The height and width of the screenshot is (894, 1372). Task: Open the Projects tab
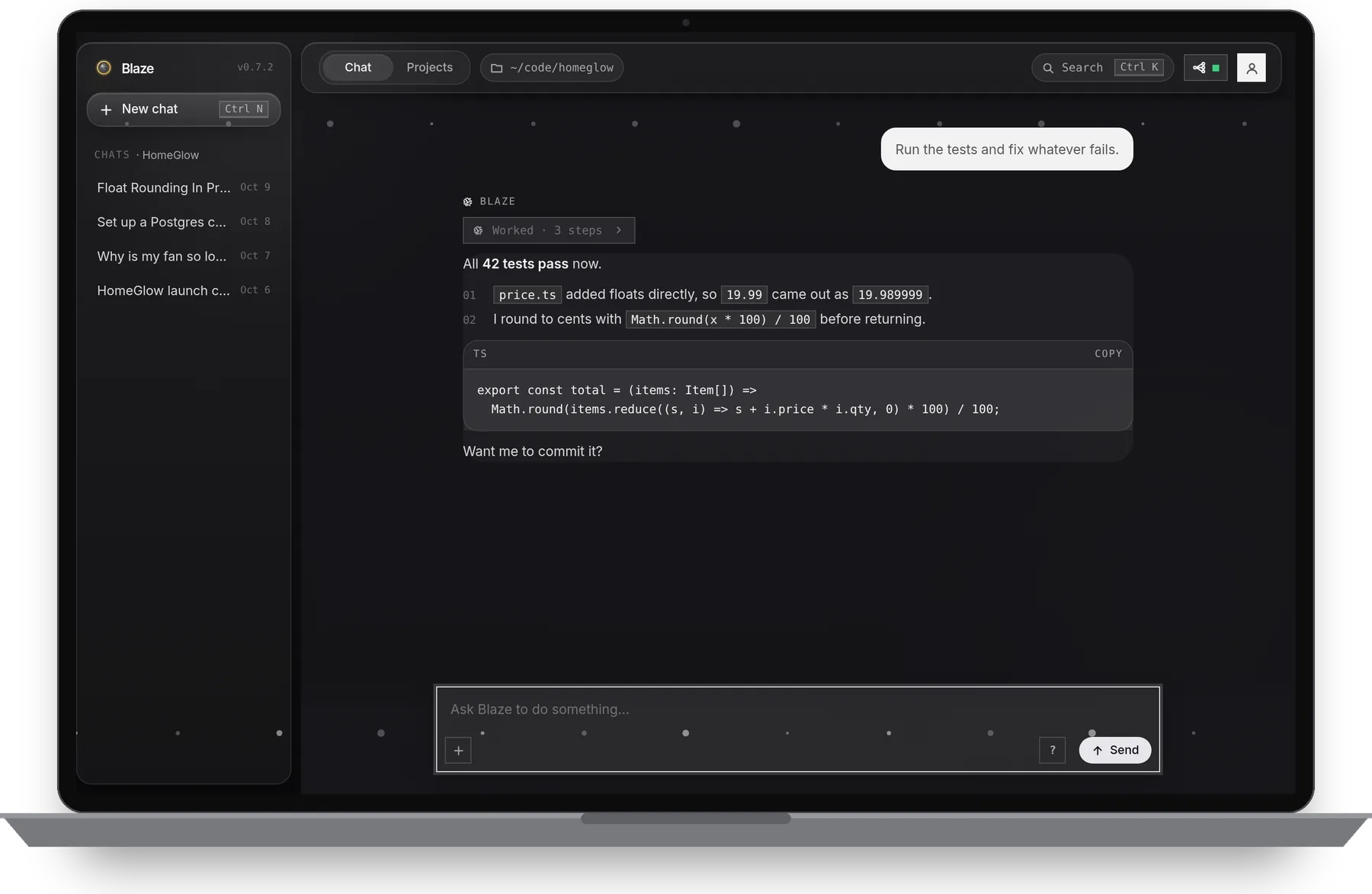click(429, 67)
